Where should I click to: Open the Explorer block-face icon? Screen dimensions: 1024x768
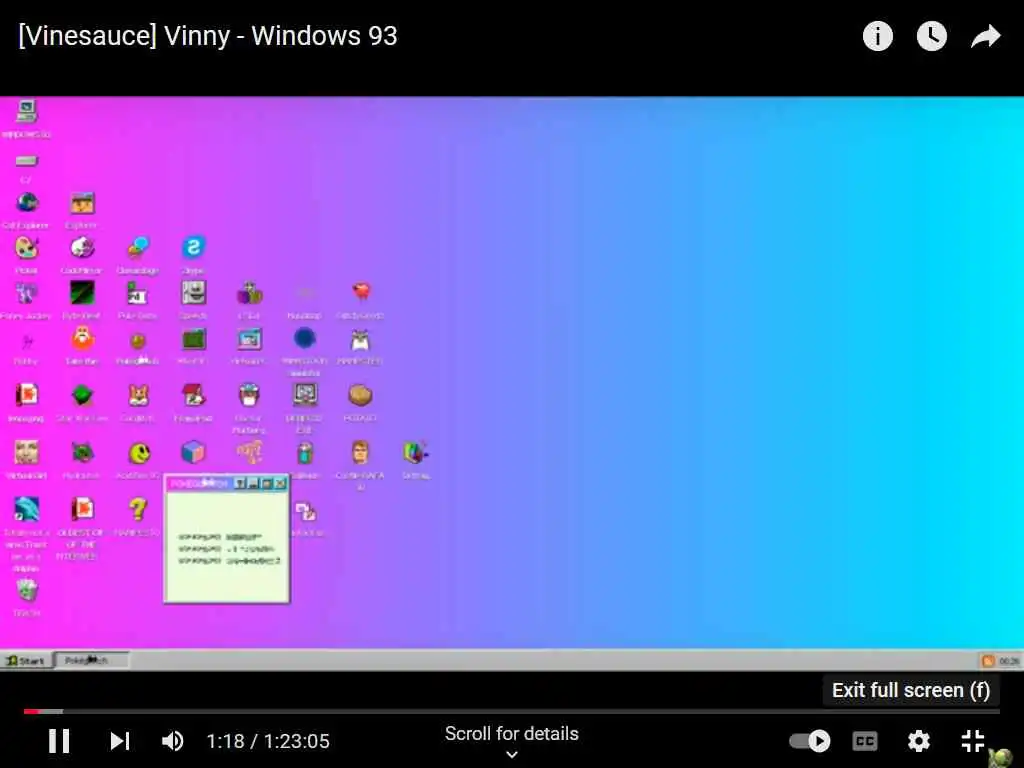(x=82, y=203)
